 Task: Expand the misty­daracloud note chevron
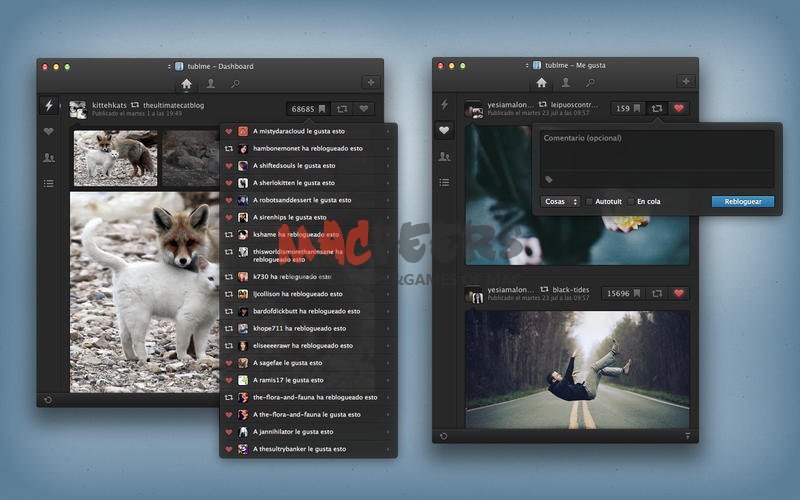(389, 131)
